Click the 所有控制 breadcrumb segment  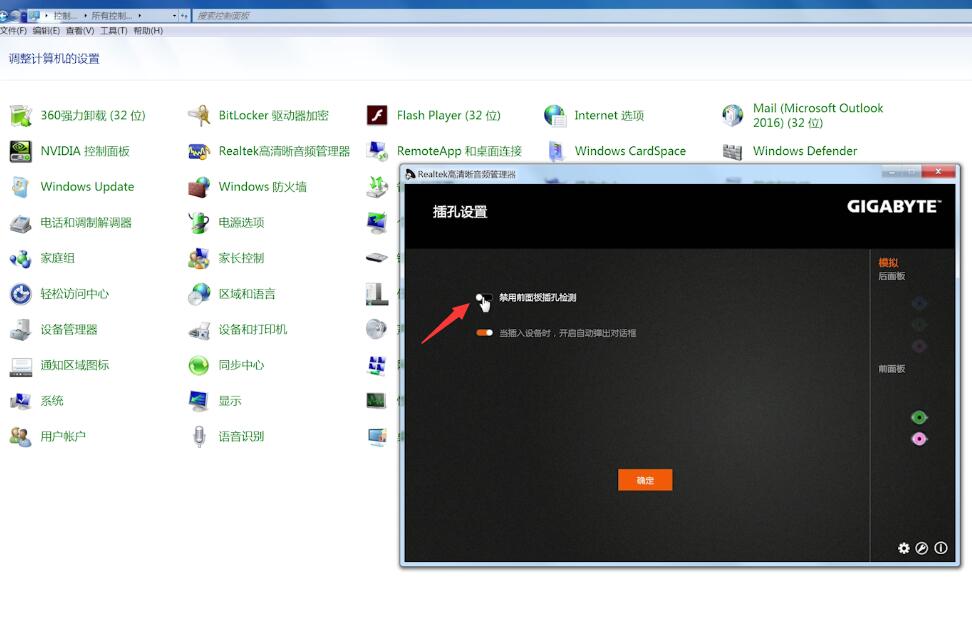pyautogui.click(x=112, y=15)
